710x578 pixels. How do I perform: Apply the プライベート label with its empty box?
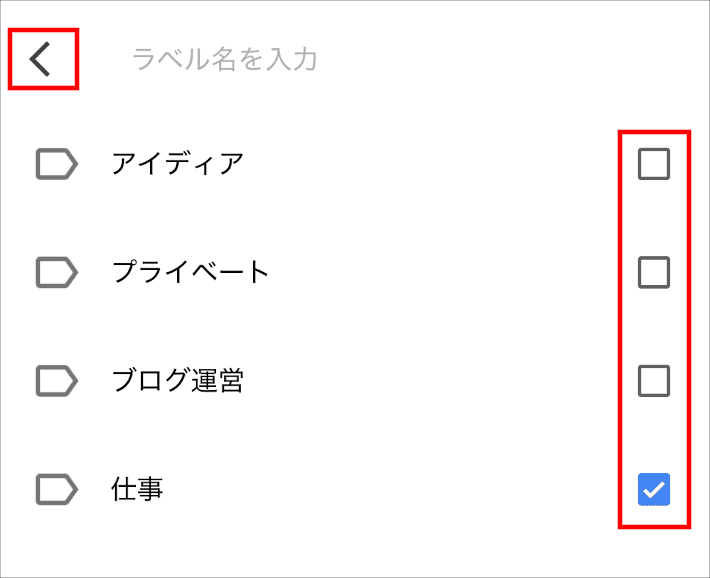coord(654,272)
